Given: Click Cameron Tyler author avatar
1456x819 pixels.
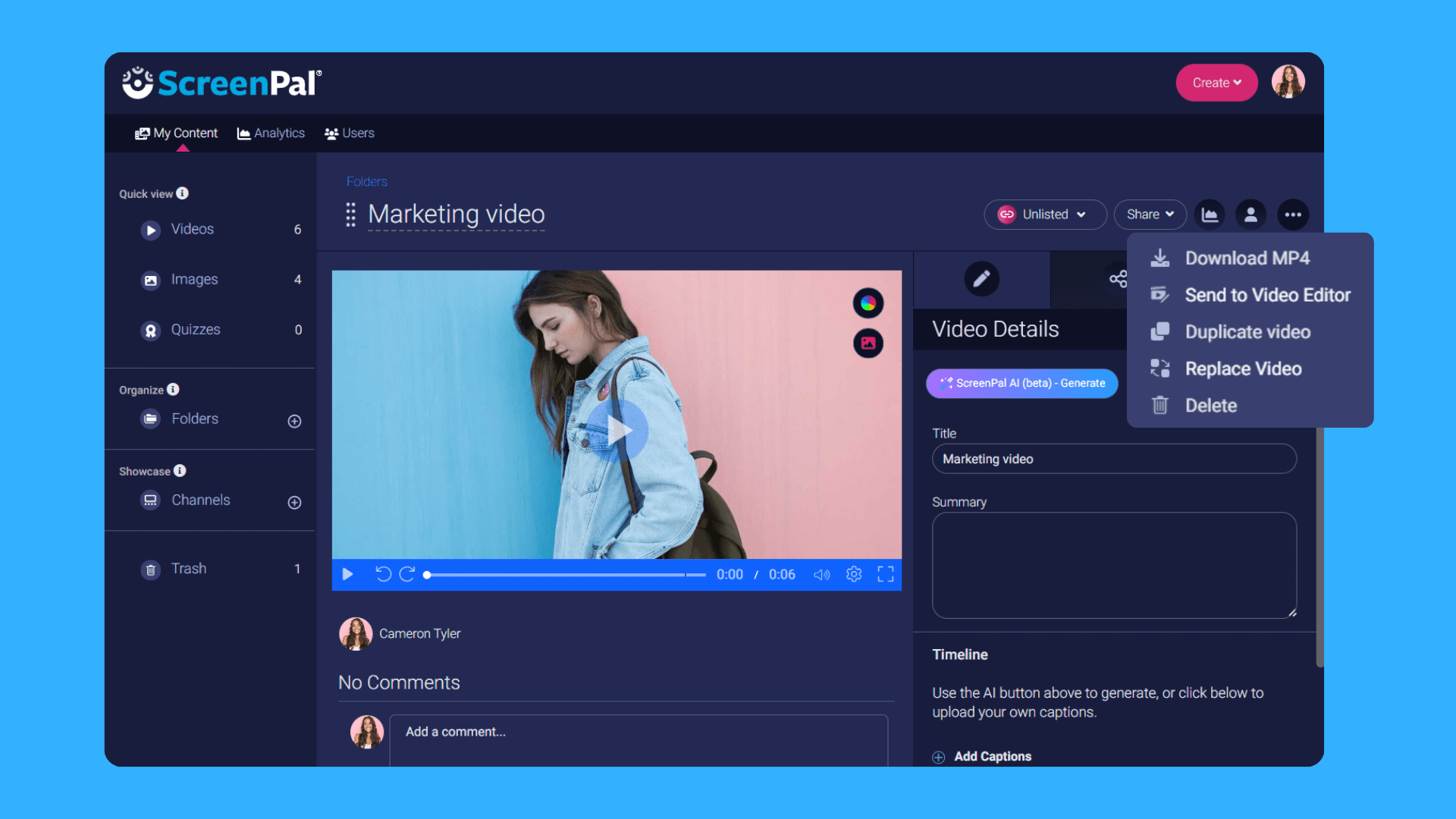Looking at the screenshot, I should [356, 634].
